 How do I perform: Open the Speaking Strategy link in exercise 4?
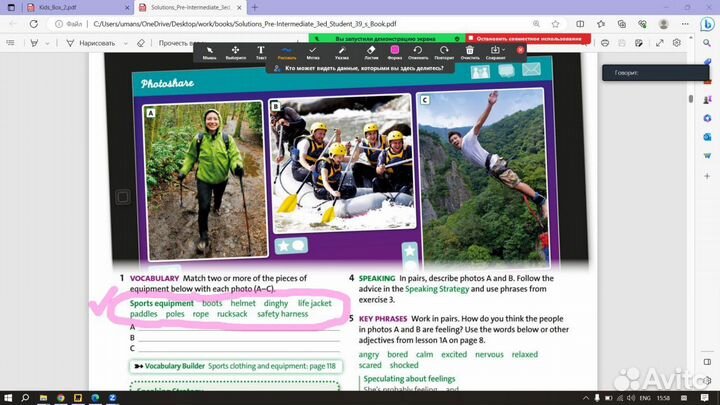click(x=437, y=289)
